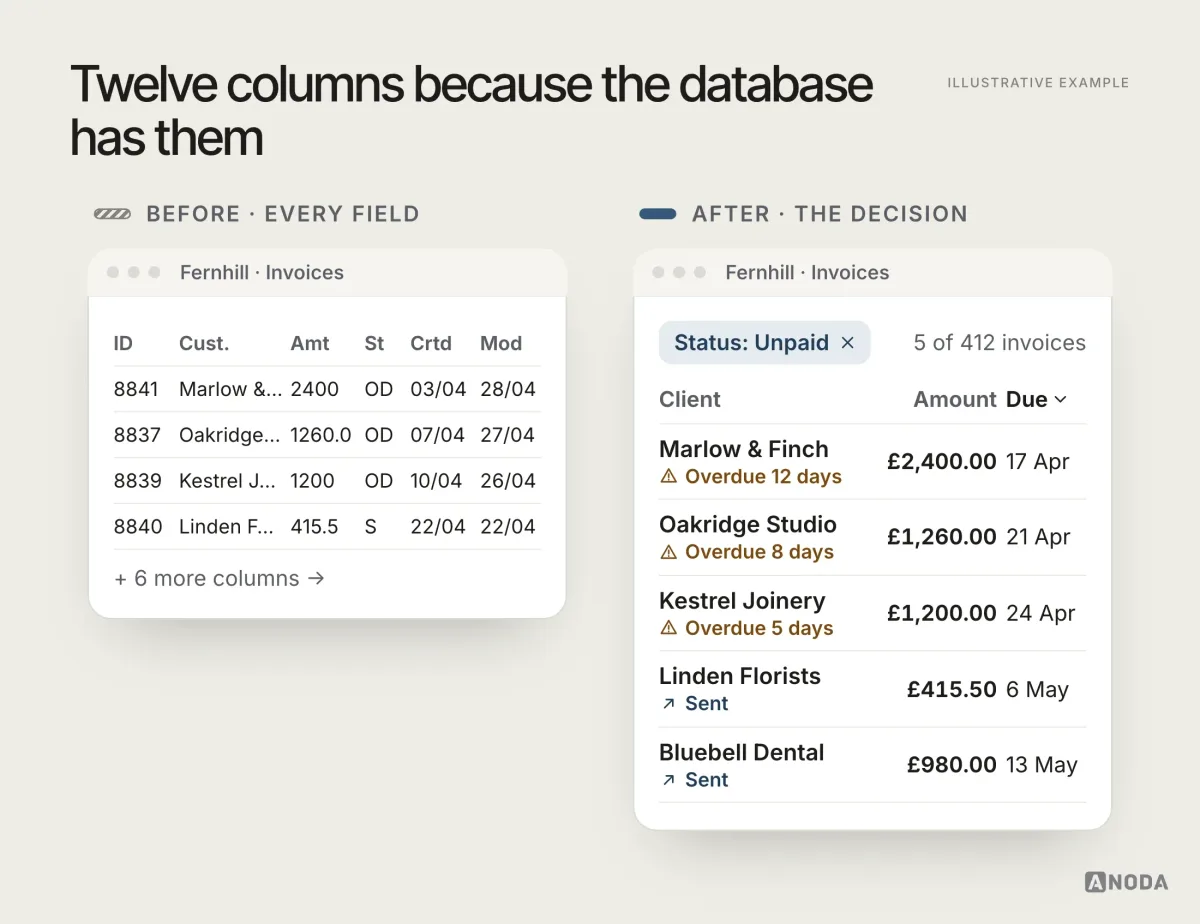Sort by the Amount column header

(955, 399)
